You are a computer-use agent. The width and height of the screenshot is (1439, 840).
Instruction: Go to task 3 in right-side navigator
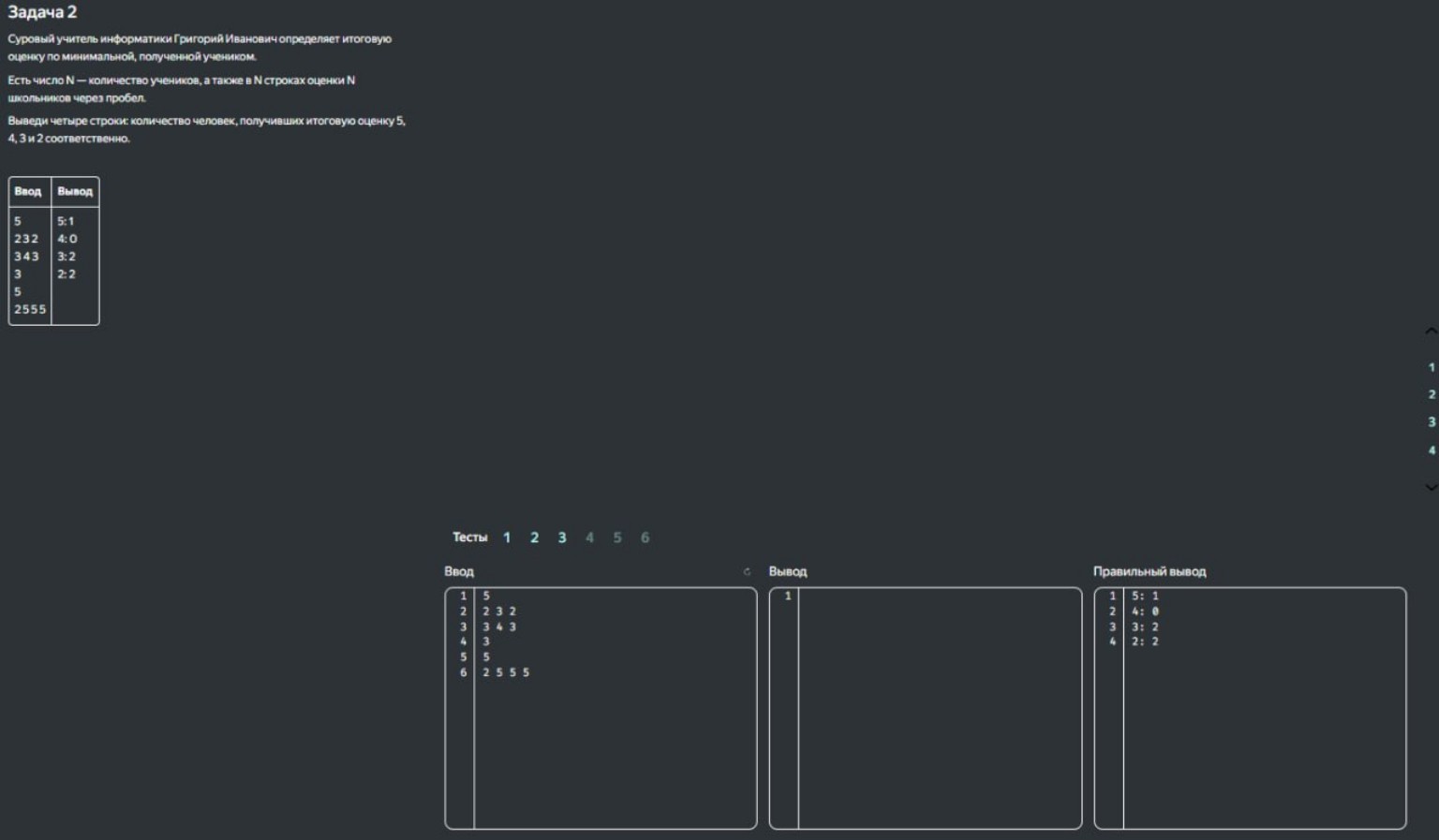click(1432, 422)
